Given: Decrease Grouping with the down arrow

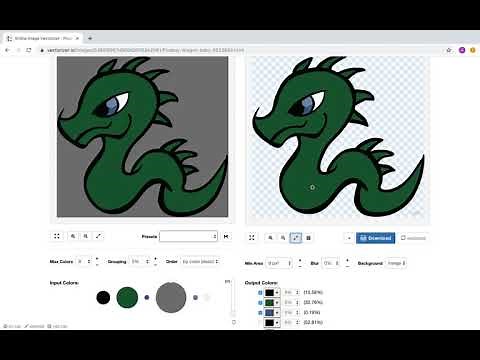Looking at the screenshot, I should pyautogui.click(x=155, y=264).
